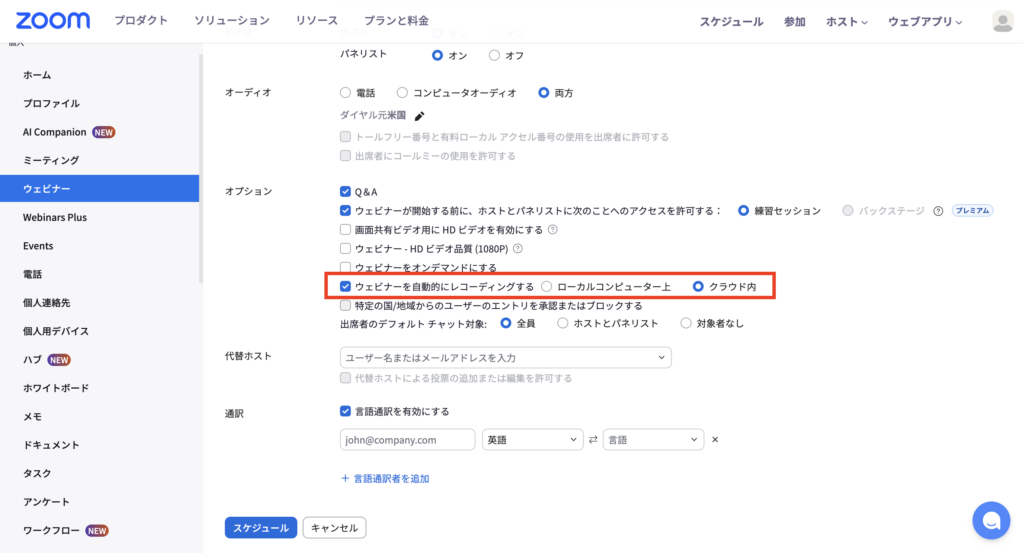
Task: Open the ホスト dropdown in header
Action: click(846, 22)
